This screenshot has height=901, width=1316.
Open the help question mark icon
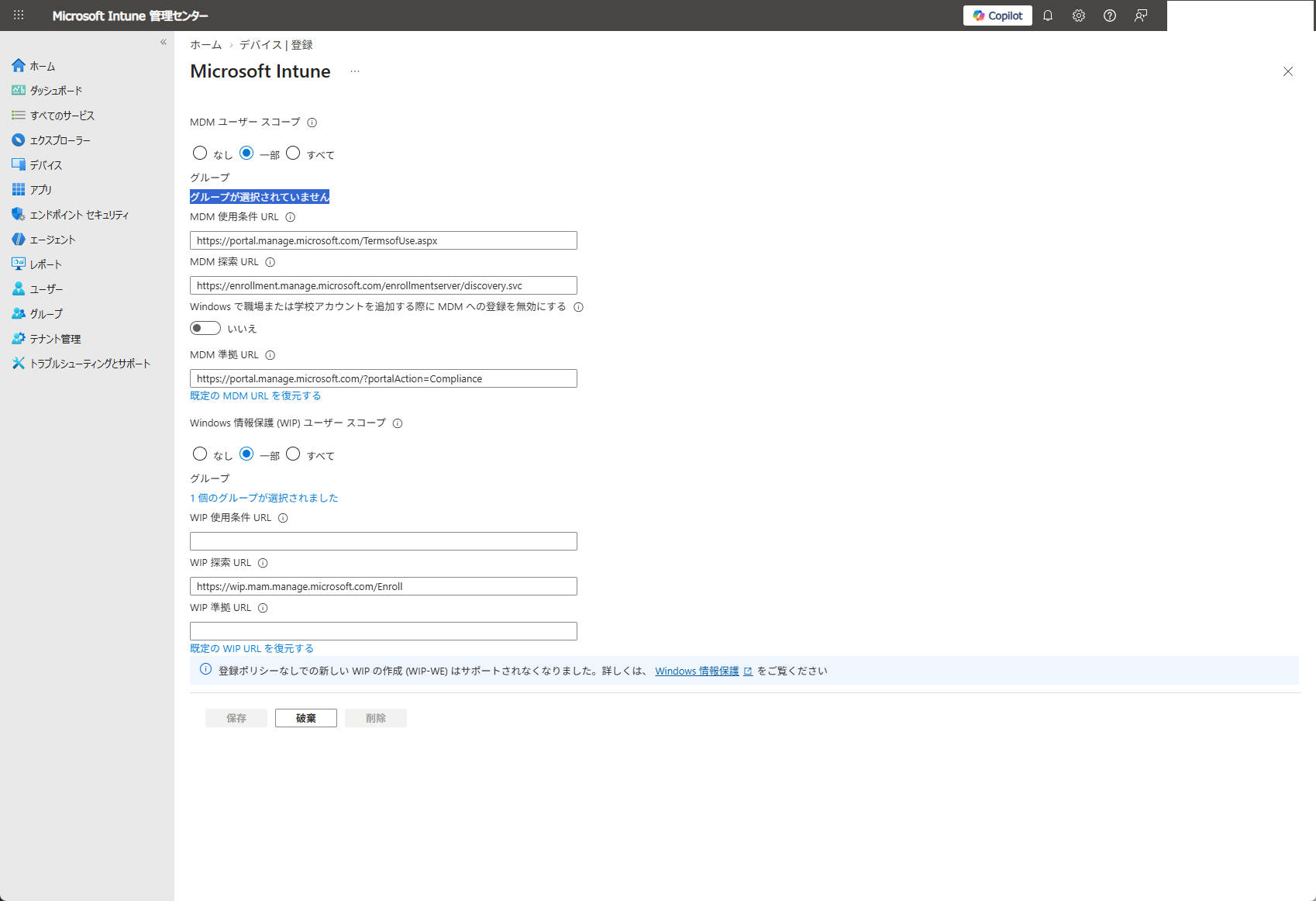1110,16
